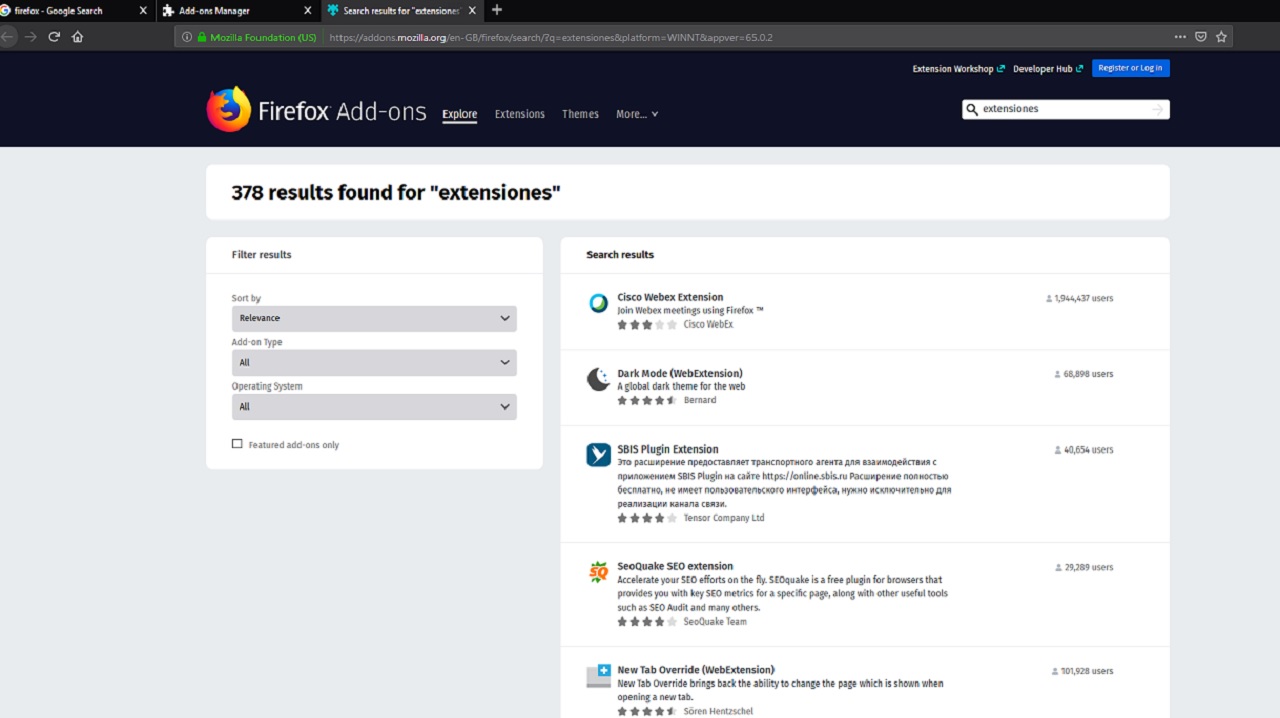Open a new browser tab with plus button
The image size is (1280, 718).
[496, 11]
